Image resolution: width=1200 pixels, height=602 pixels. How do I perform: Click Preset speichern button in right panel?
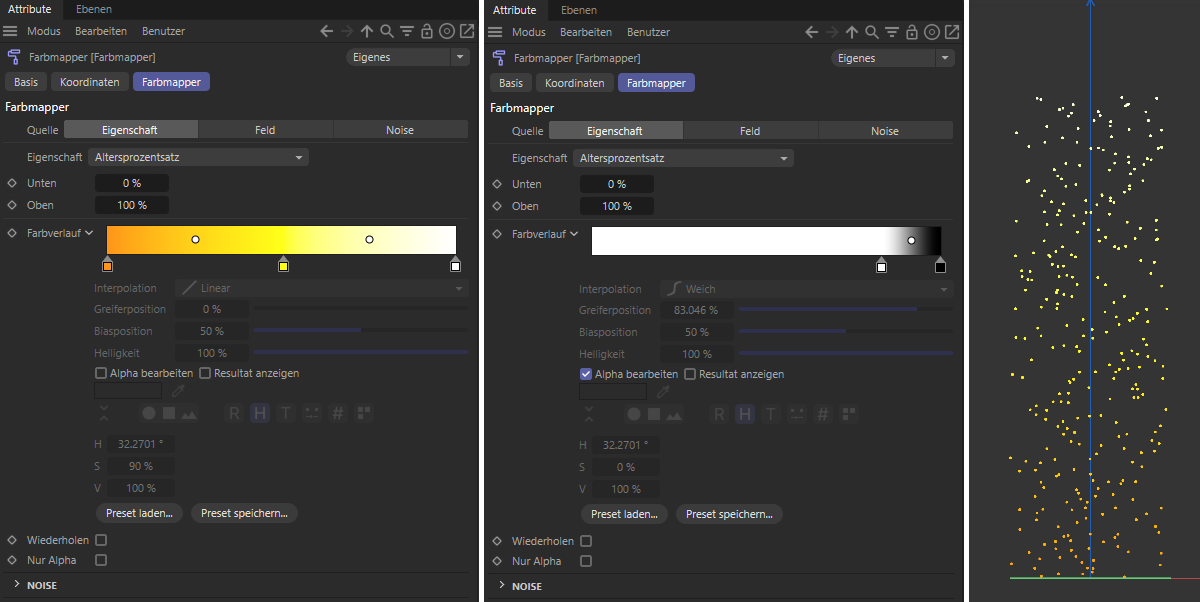coord(729,514)
